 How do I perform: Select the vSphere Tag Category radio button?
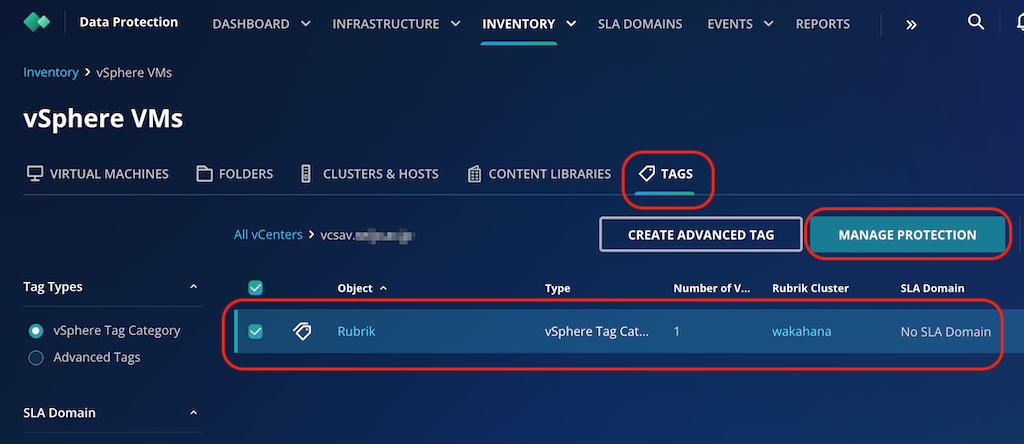36,331
